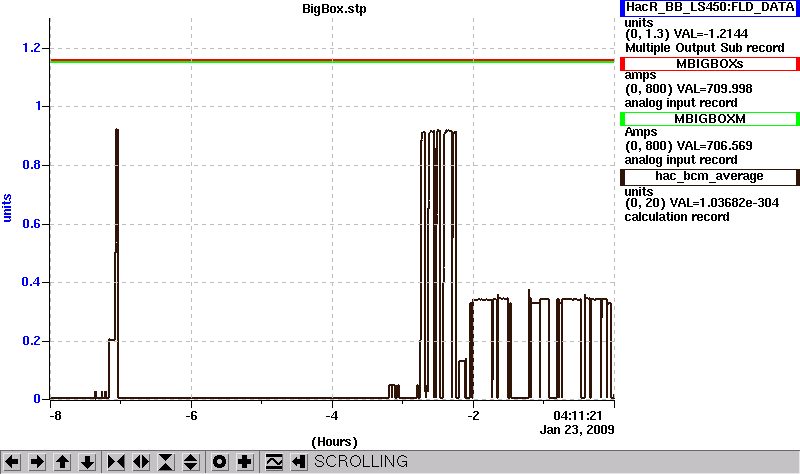This screenshot has height=474, width=800.
Task: Click the return-arrow scroll mode icon
Action: 299,462
